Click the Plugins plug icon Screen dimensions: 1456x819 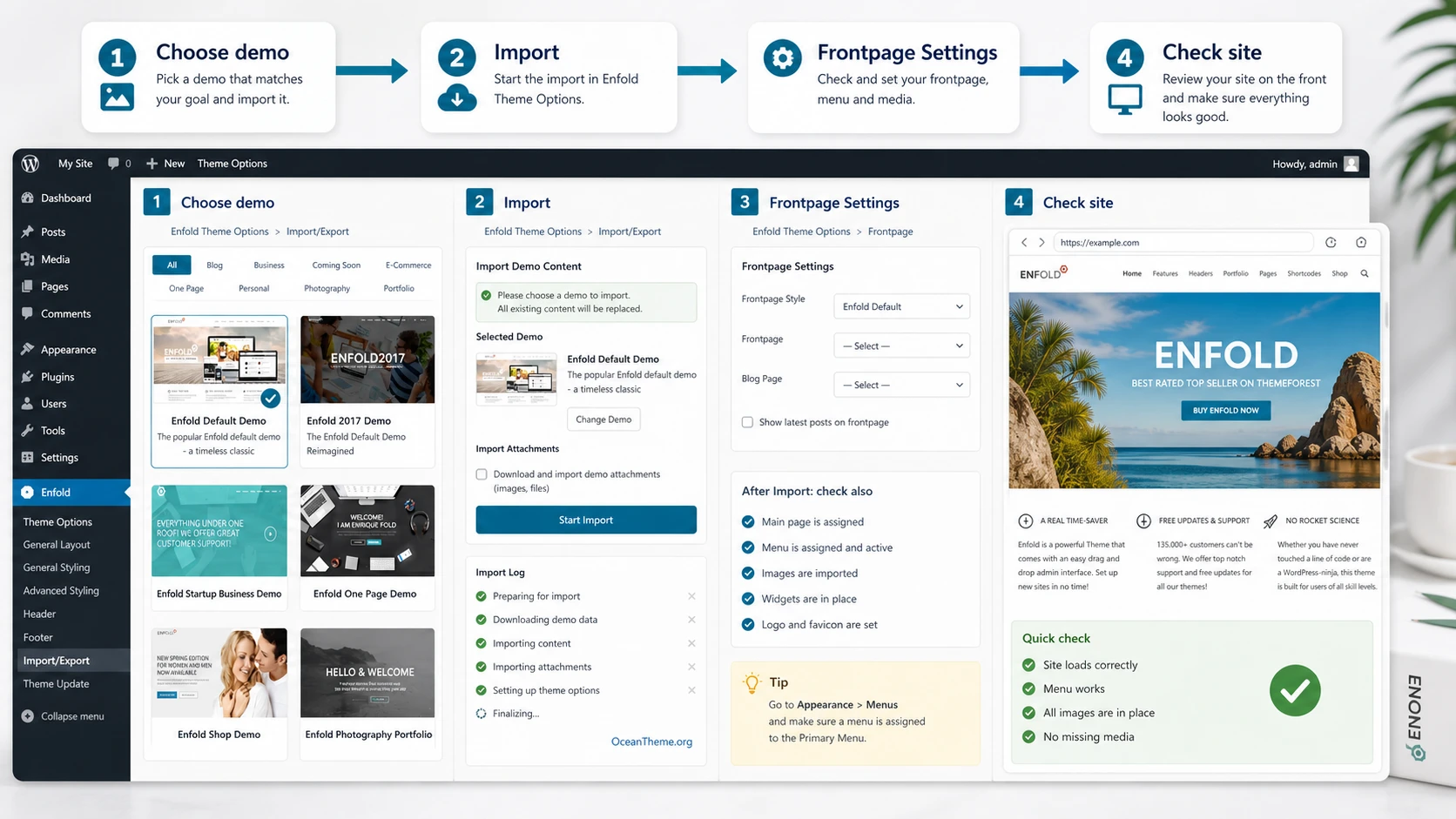(x=28, y=377)
